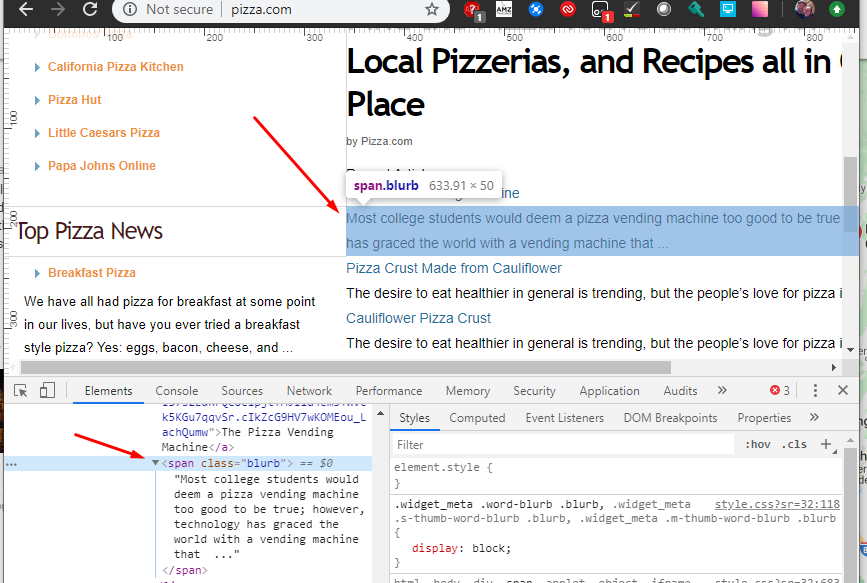This screenshot has height=583, width=867.
Task: Open the DOM Breakpoints sidebar tab
Action: point(670,418)
